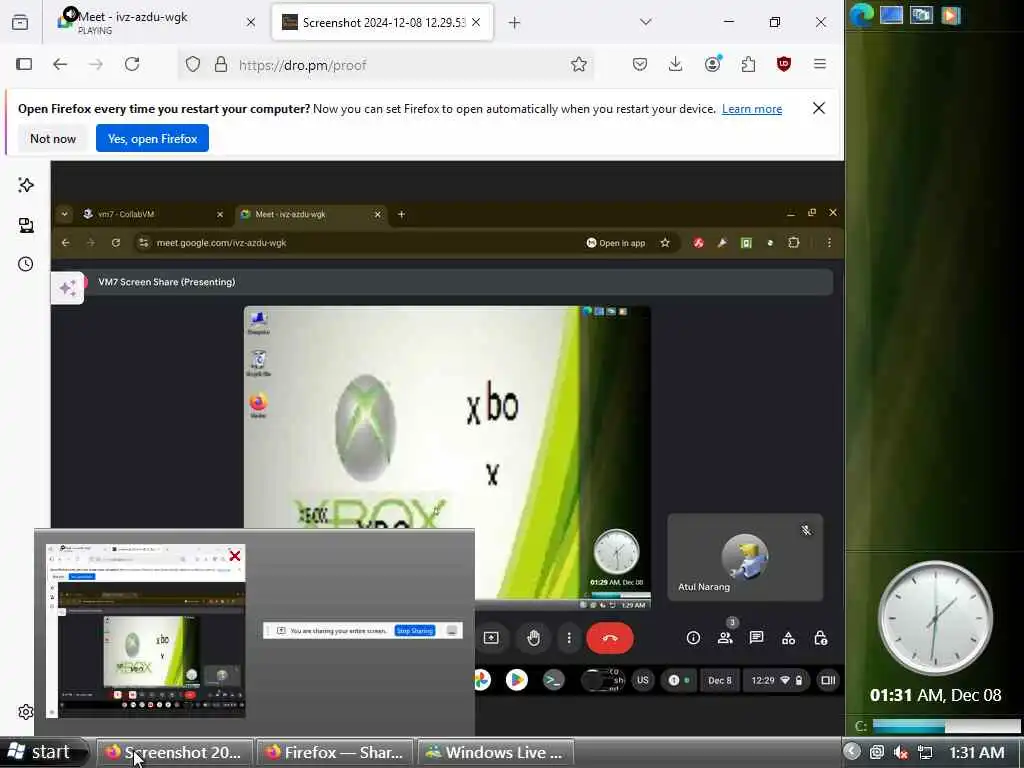
Task: Click the red hang-up call button
Action: click(x=610, y=638)
